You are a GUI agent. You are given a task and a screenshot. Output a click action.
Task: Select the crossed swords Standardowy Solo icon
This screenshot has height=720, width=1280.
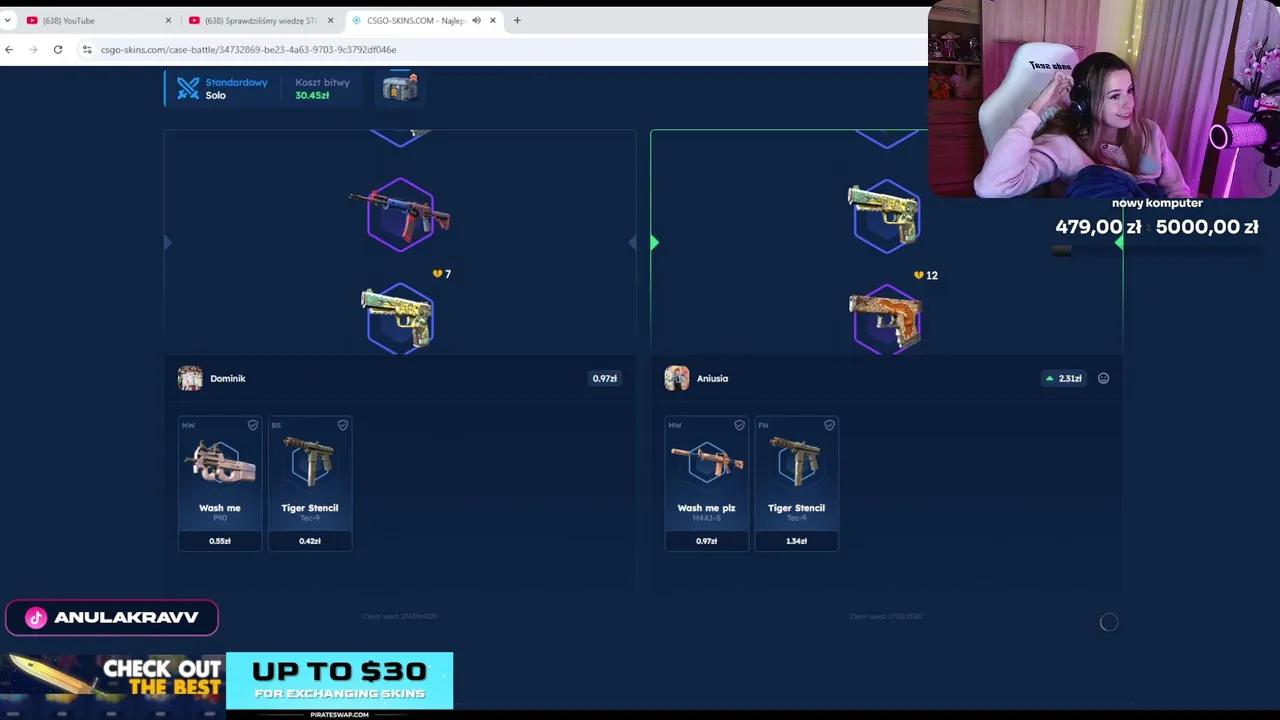tap(188, 88)
